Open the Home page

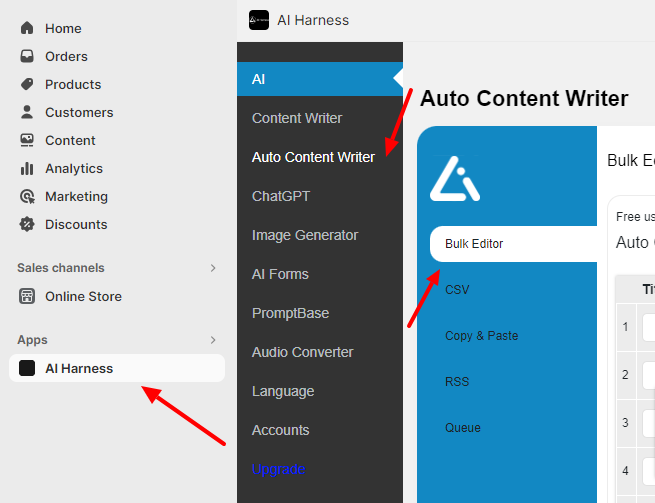pyautogui.click(x=63, y=28)
